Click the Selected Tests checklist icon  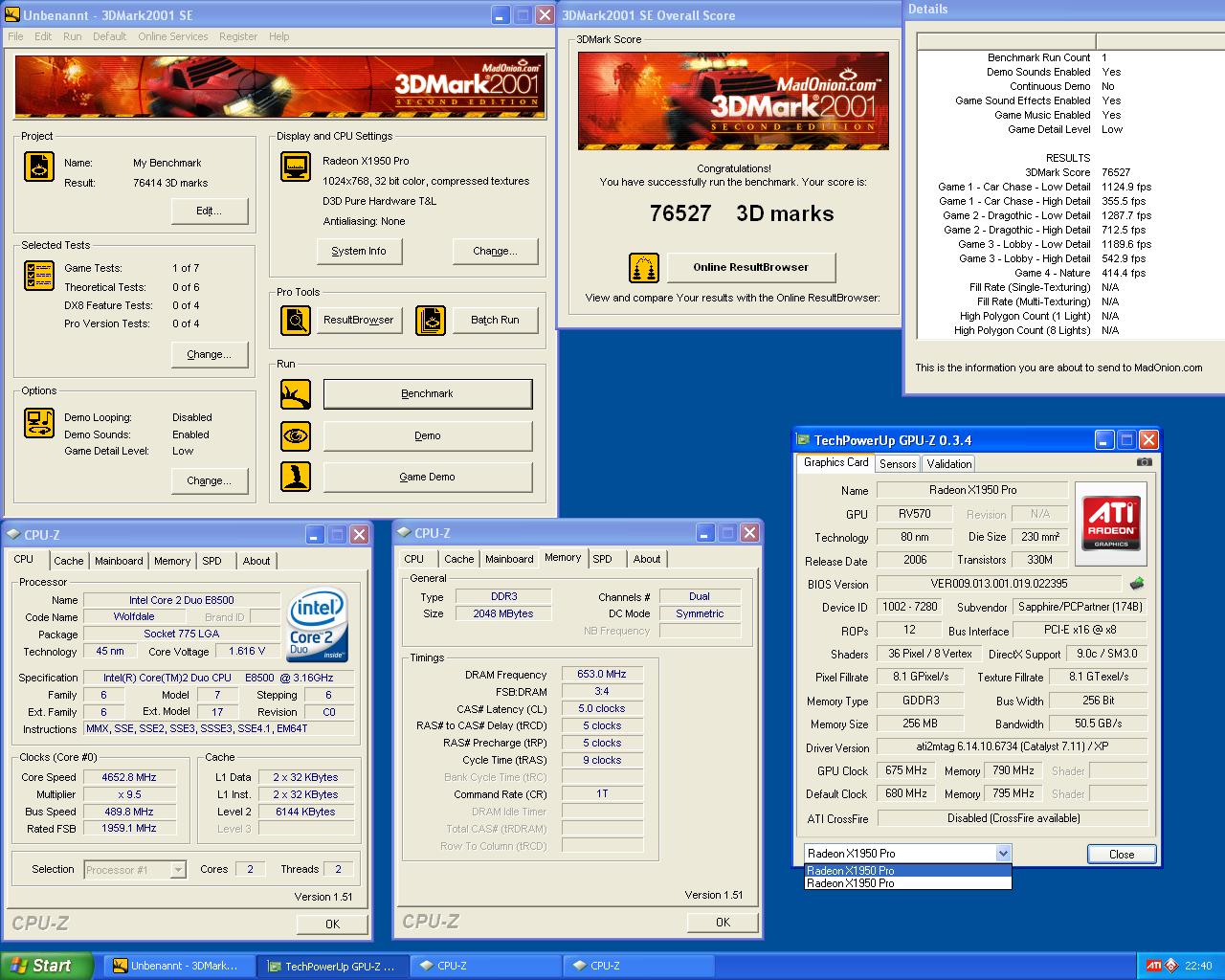[38, 276]
